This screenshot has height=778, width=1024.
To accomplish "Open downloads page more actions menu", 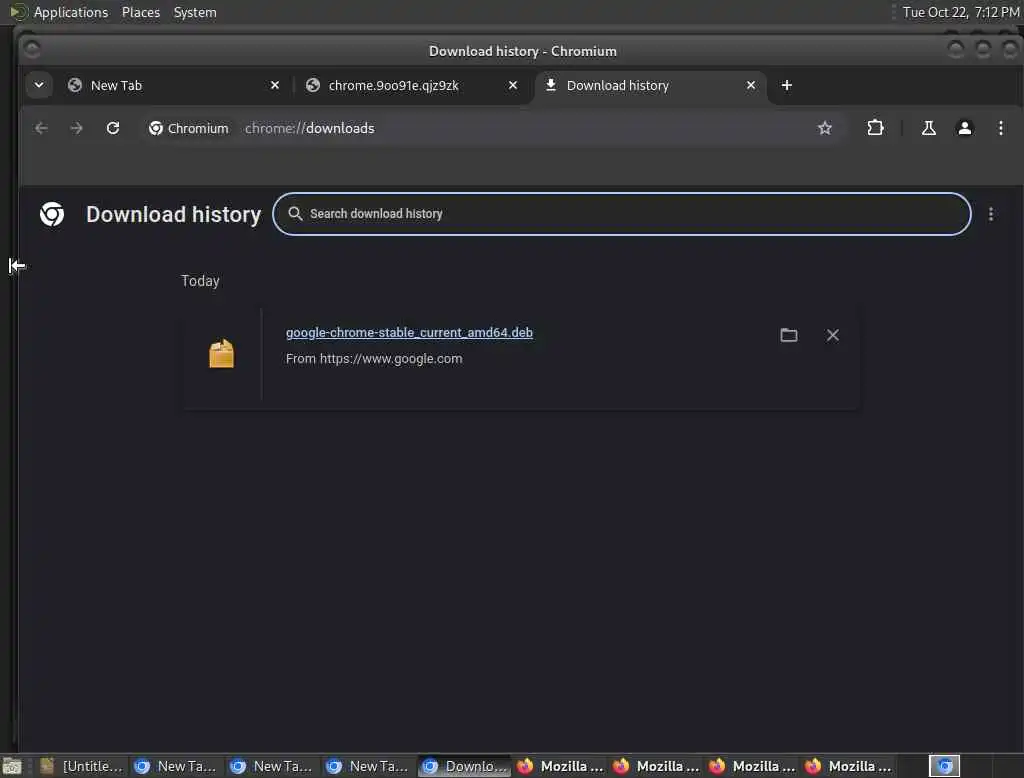I will (x=991, y=214).
